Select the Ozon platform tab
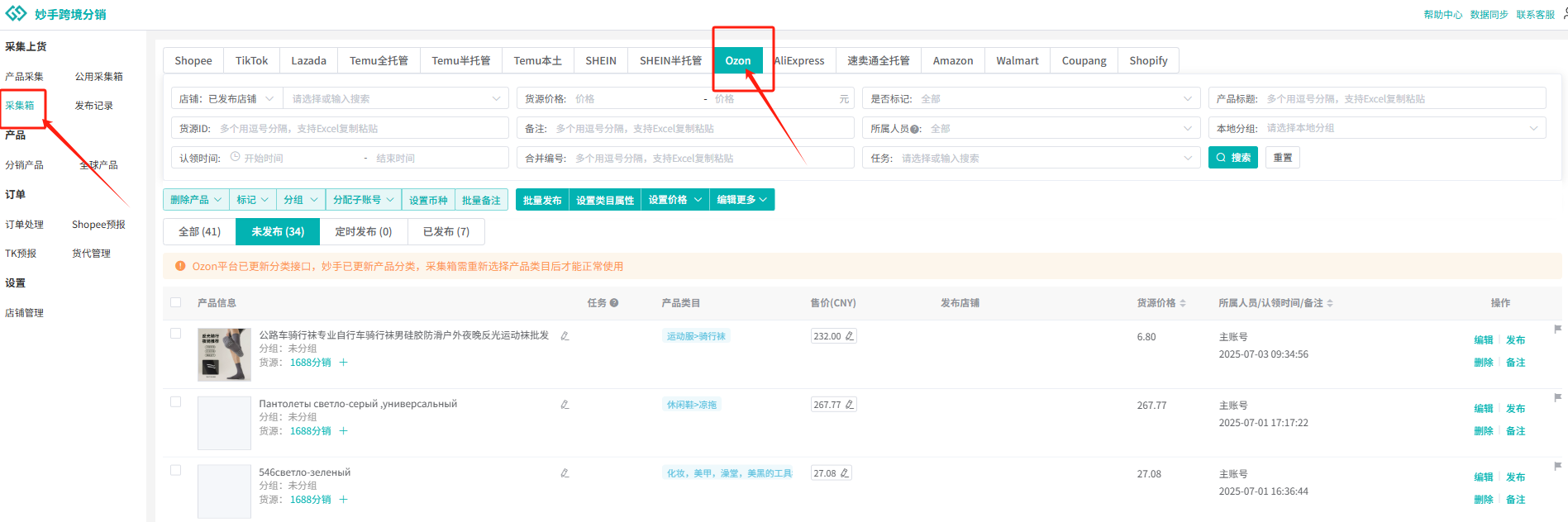The width and height of the screenshot is (1568, 522). click(x=738, y=61)
